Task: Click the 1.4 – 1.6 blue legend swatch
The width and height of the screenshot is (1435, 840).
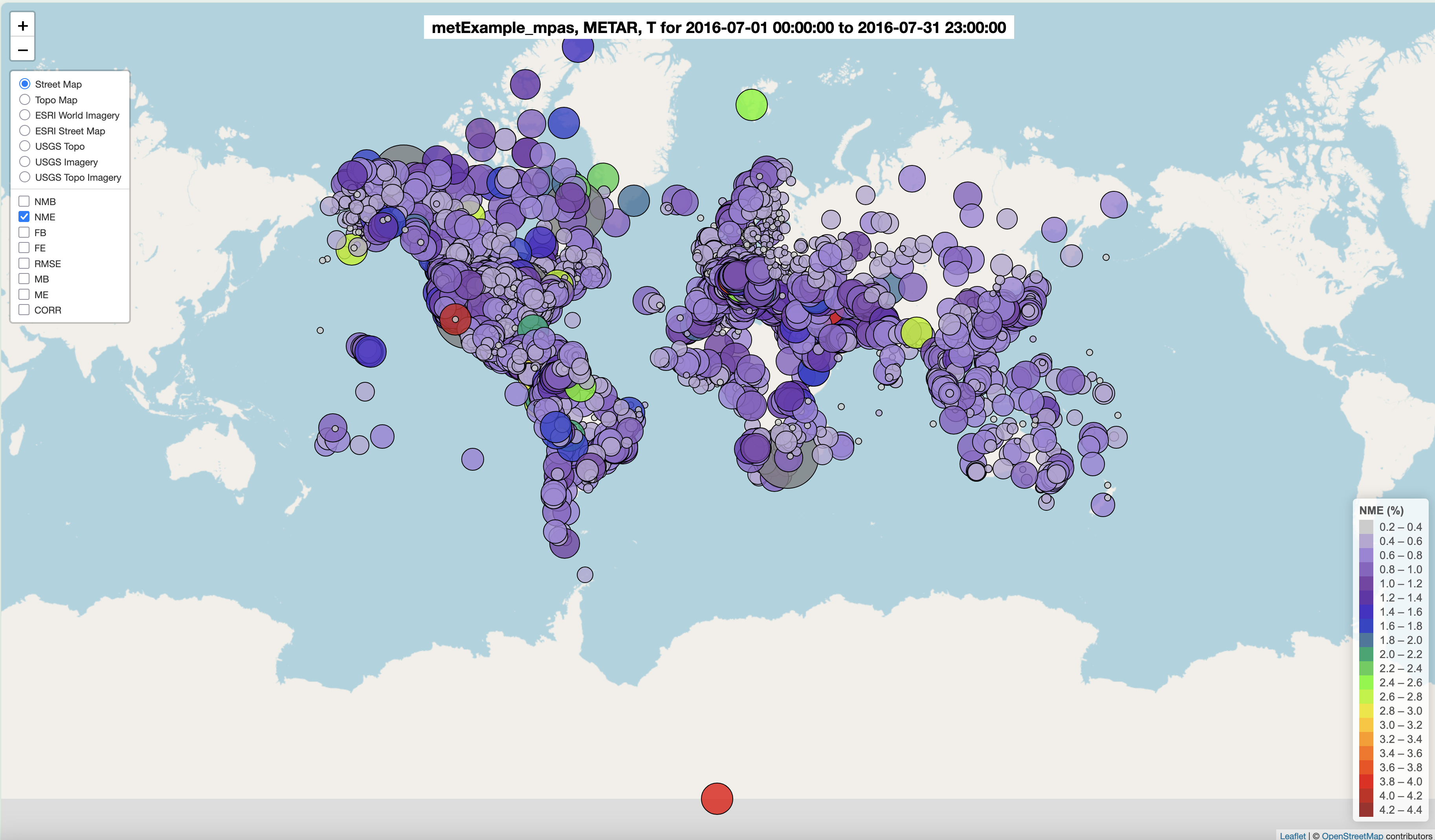Action: 1366,612
